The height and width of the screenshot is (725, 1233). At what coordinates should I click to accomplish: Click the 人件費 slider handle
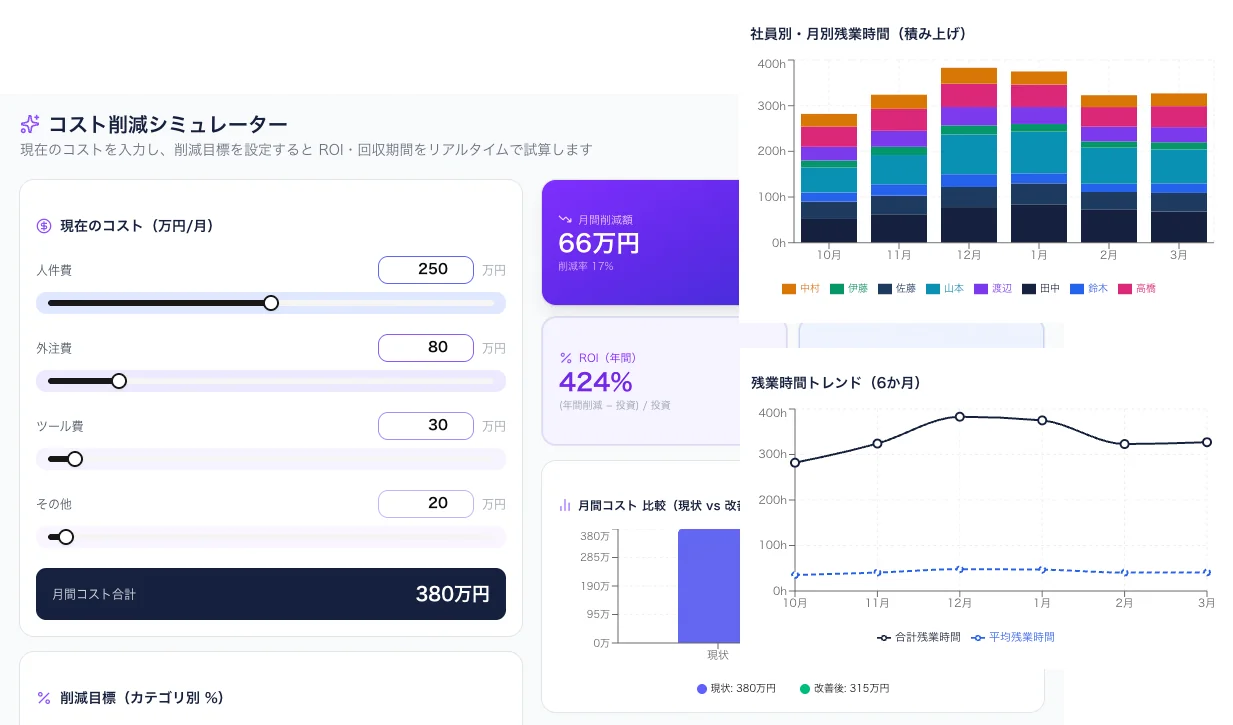[x=271, y=303]
